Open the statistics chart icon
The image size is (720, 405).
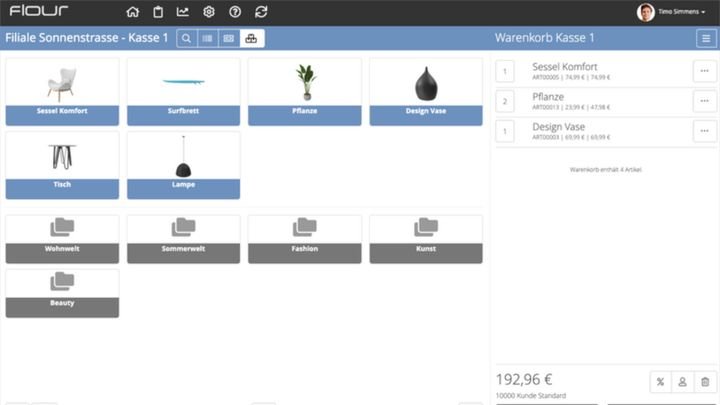click(183, 12)
